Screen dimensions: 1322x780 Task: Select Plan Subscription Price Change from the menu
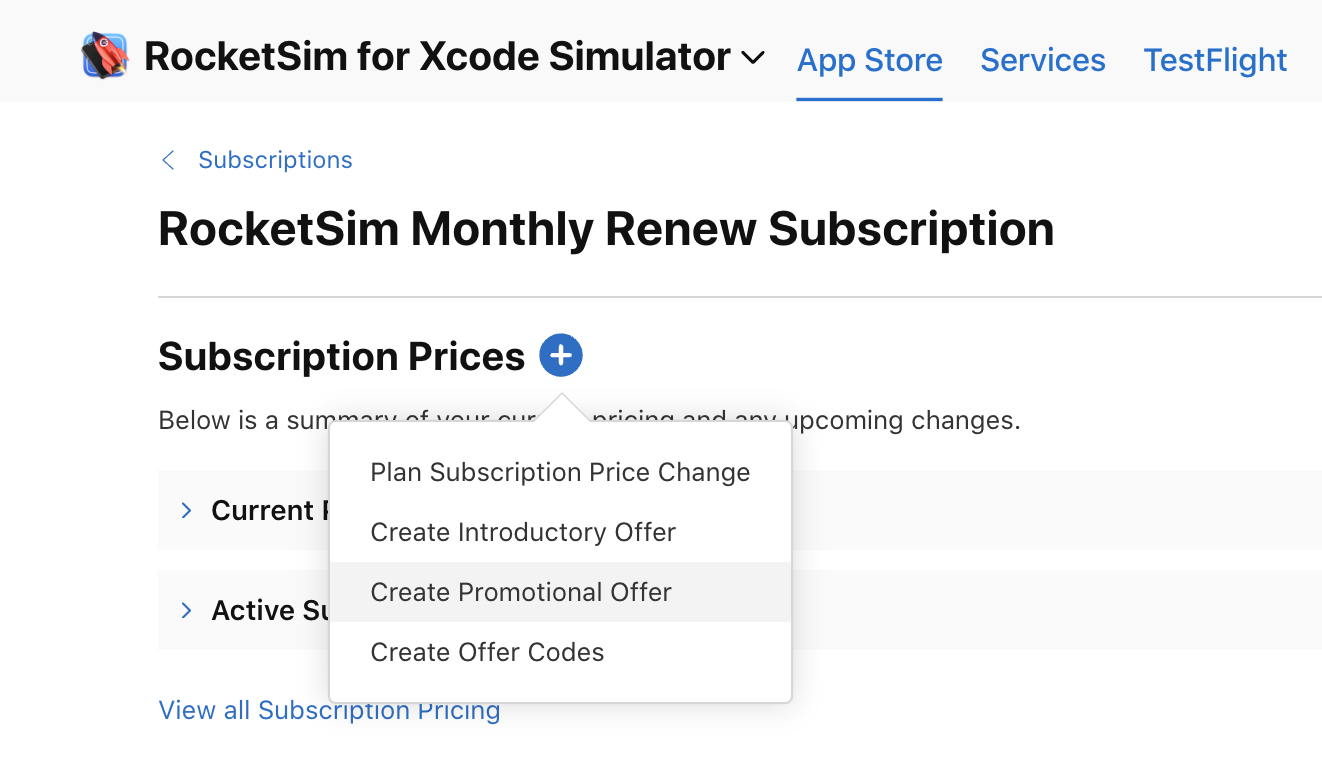(x=560, y=472)
